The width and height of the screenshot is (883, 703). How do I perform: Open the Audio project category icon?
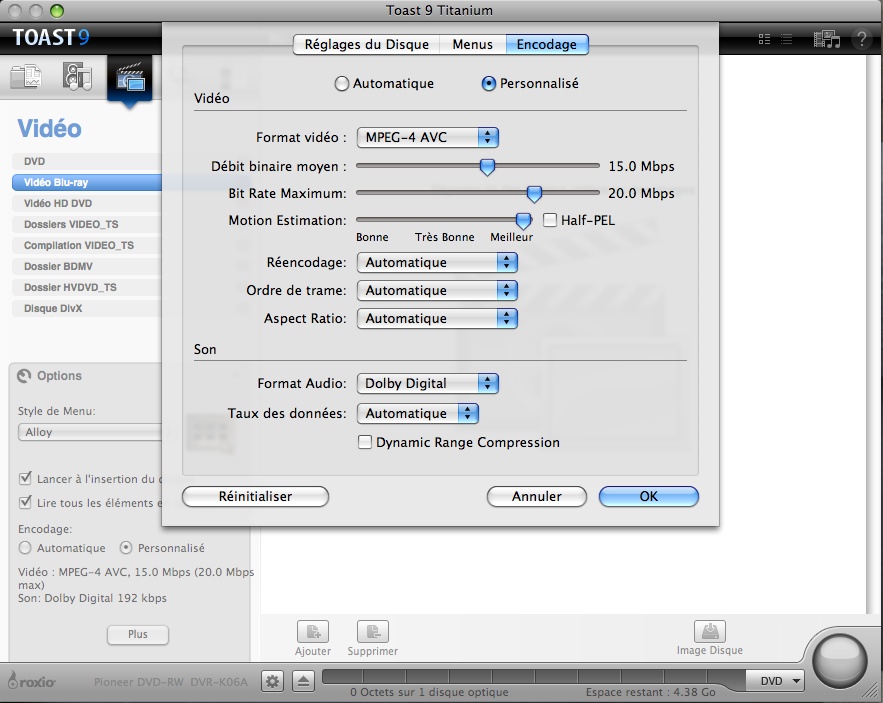coord(77,77)
